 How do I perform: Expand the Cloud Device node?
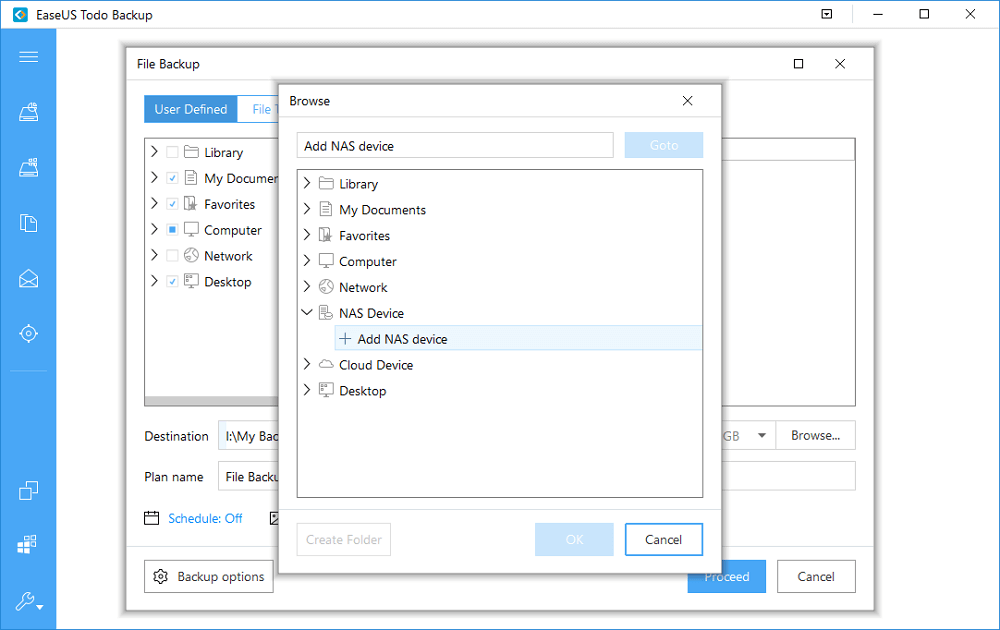click(x=307, y=364)
